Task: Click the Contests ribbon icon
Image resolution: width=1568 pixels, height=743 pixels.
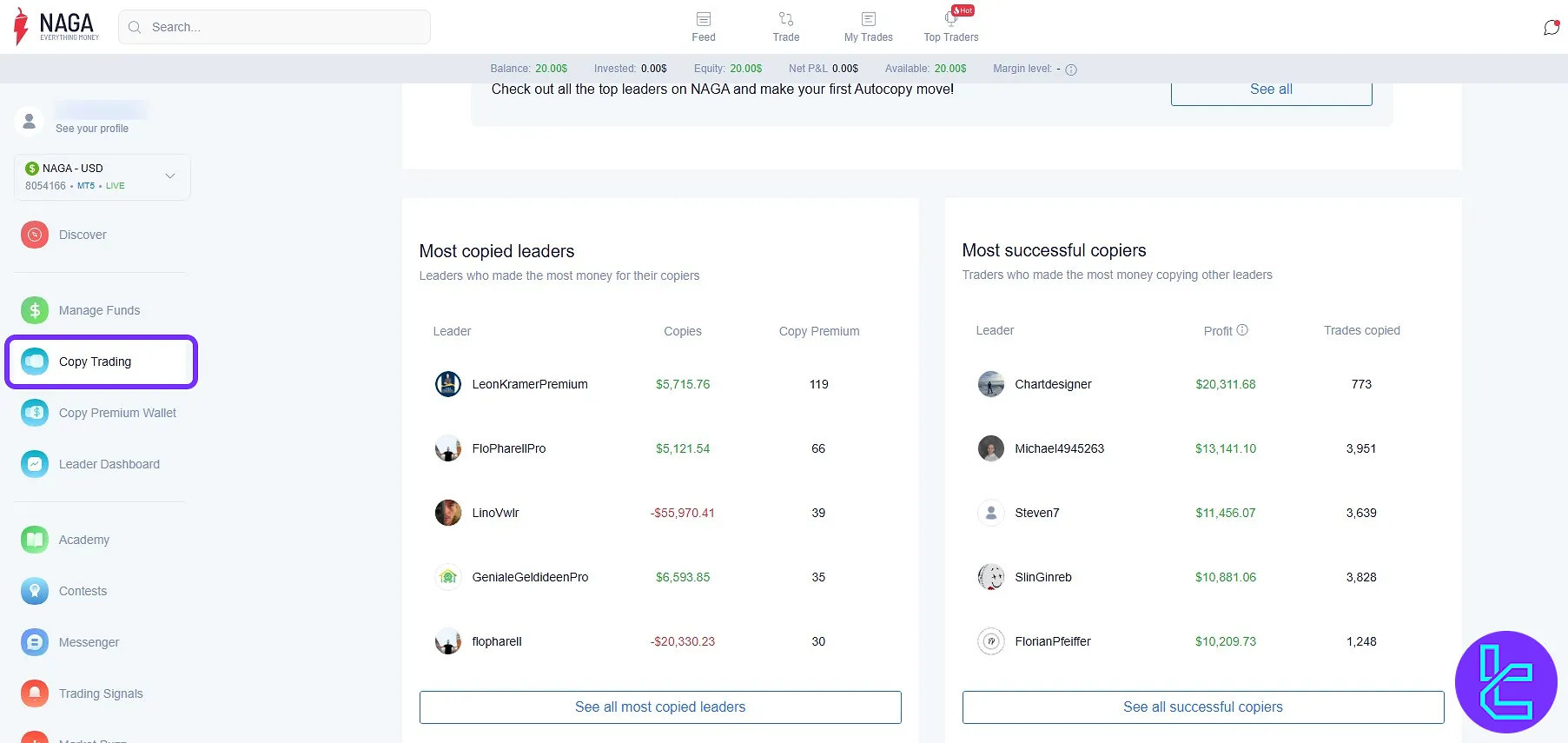Action: [x=35, y=591]
